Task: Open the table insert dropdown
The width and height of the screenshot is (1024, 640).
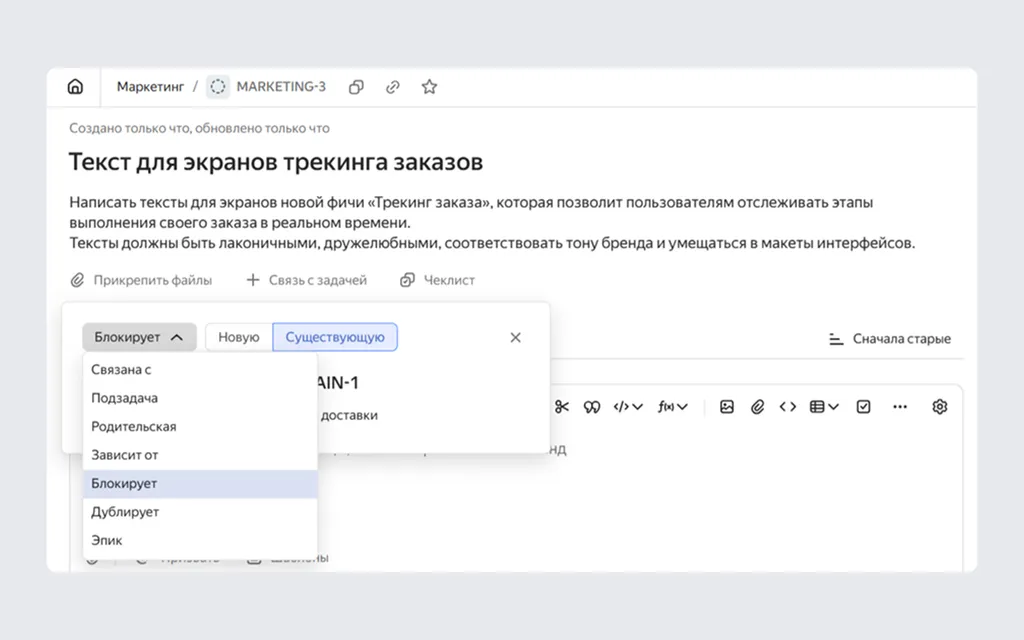Action: (x=824, y=407)
